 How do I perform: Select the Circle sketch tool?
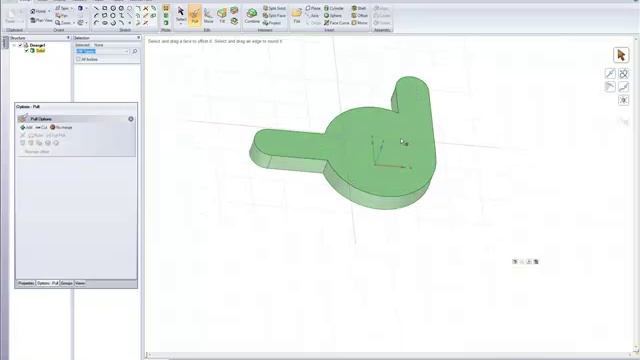tap(113, 8)
